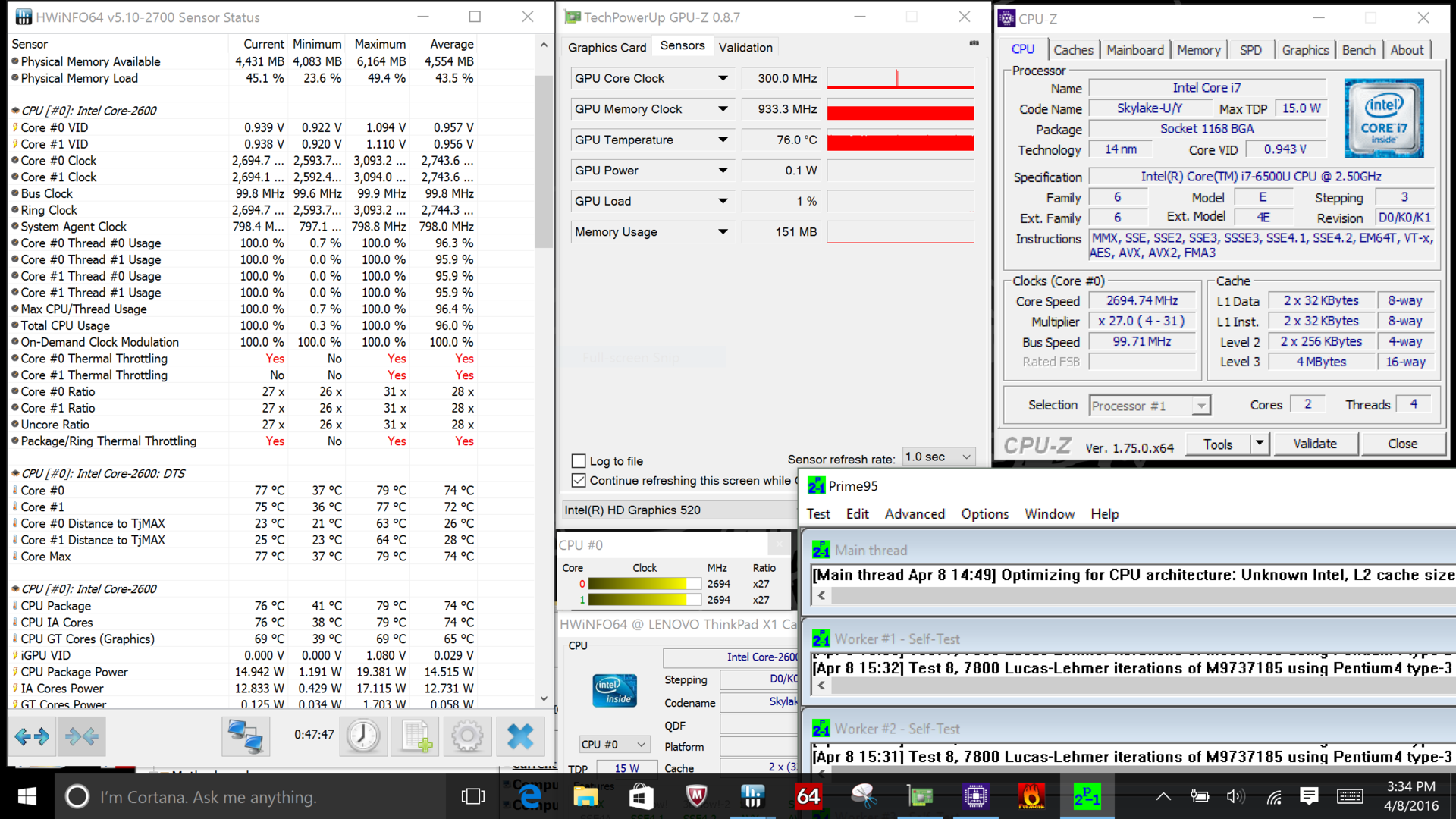
Task: Show hidden system tray icons
Action: click(x=1163, y=796)
